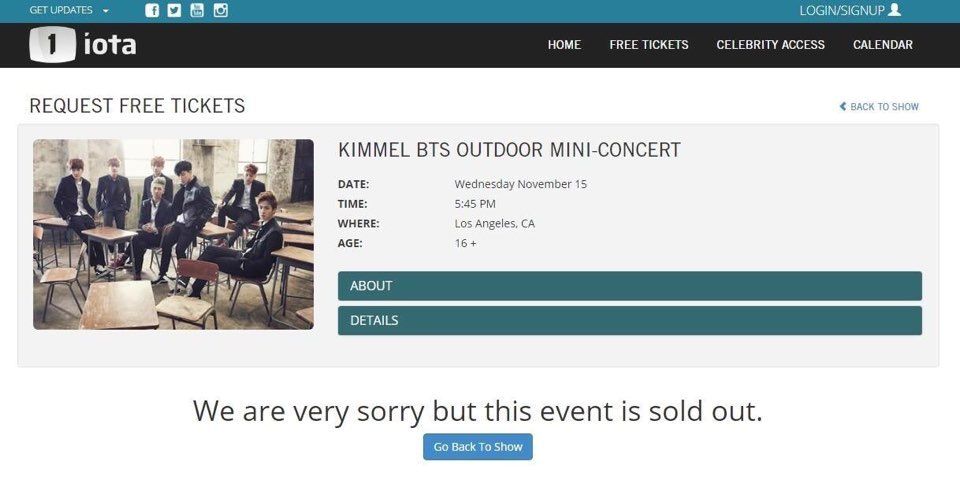Open the Celebrity Access menu item

(x=770, y=45)
